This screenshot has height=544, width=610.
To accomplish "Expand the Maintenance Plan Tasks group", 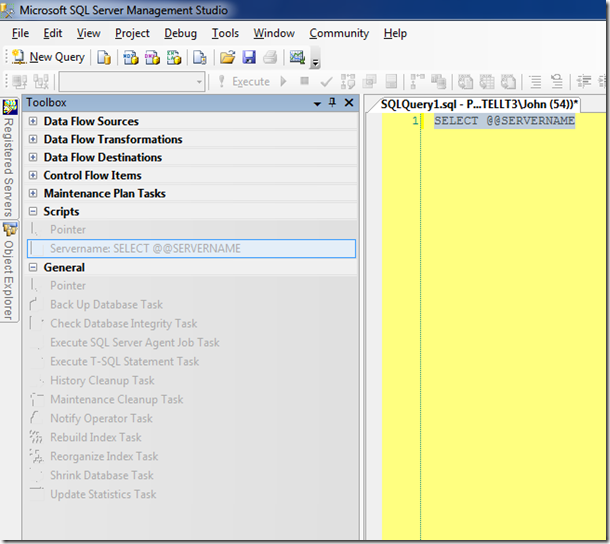I will coord(33,193).
